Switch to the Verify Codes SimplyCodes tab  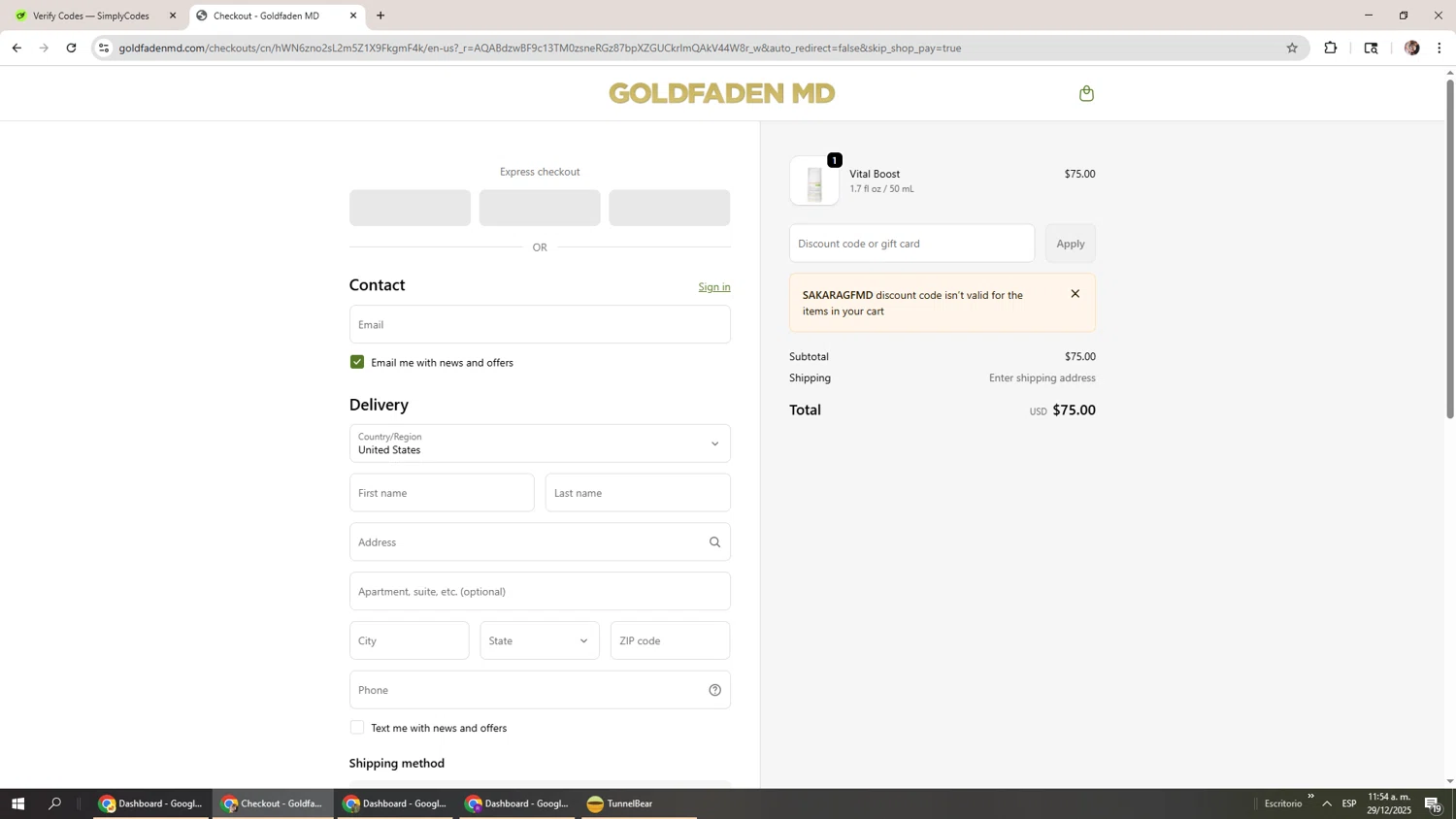(93, 16)
